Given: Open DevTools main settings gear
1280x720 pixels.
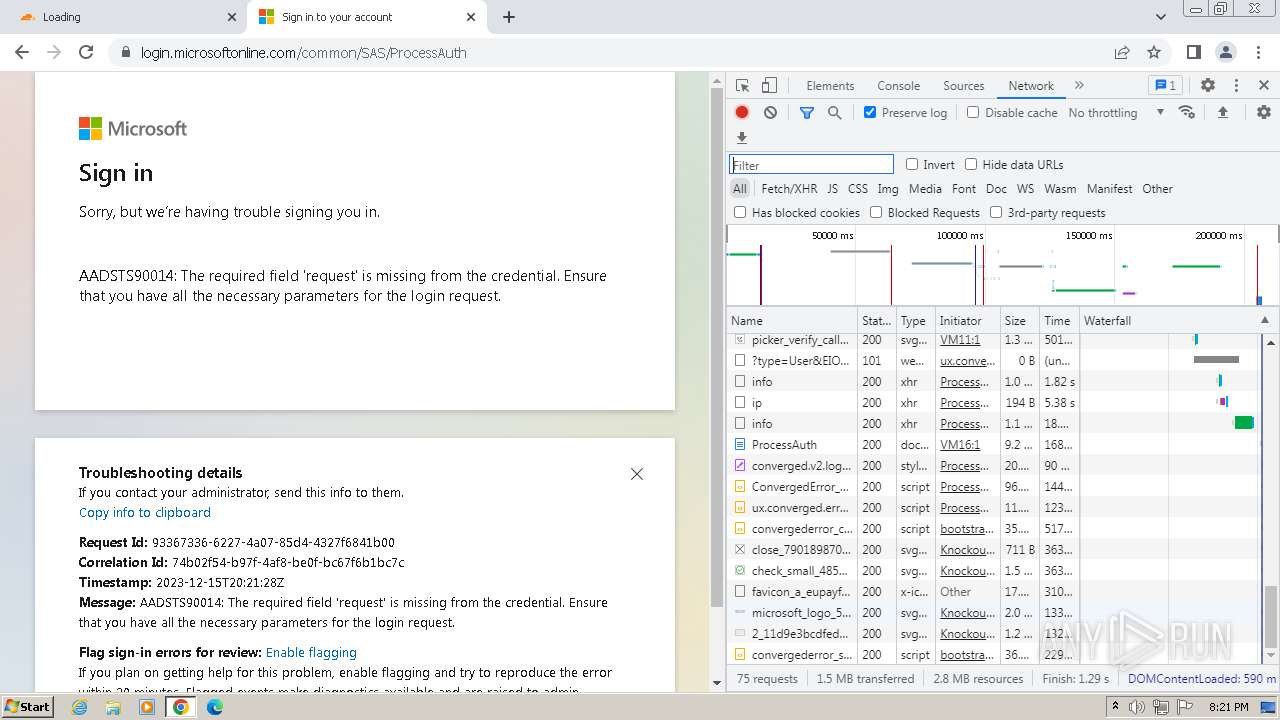Looking at the screenshot, I should (x=1208, y=86).
